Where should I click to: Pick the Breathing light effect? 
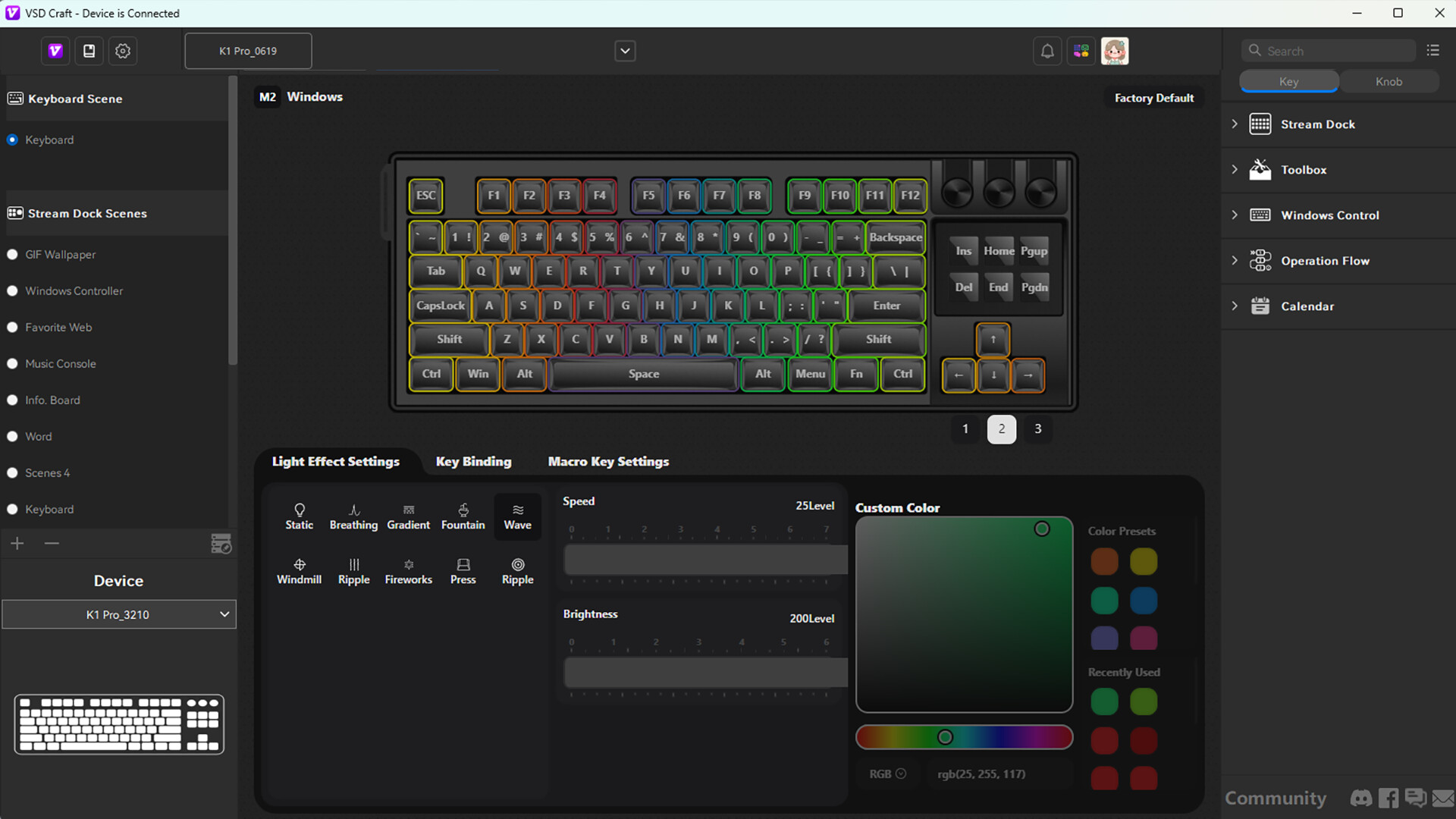coord(353,516)
